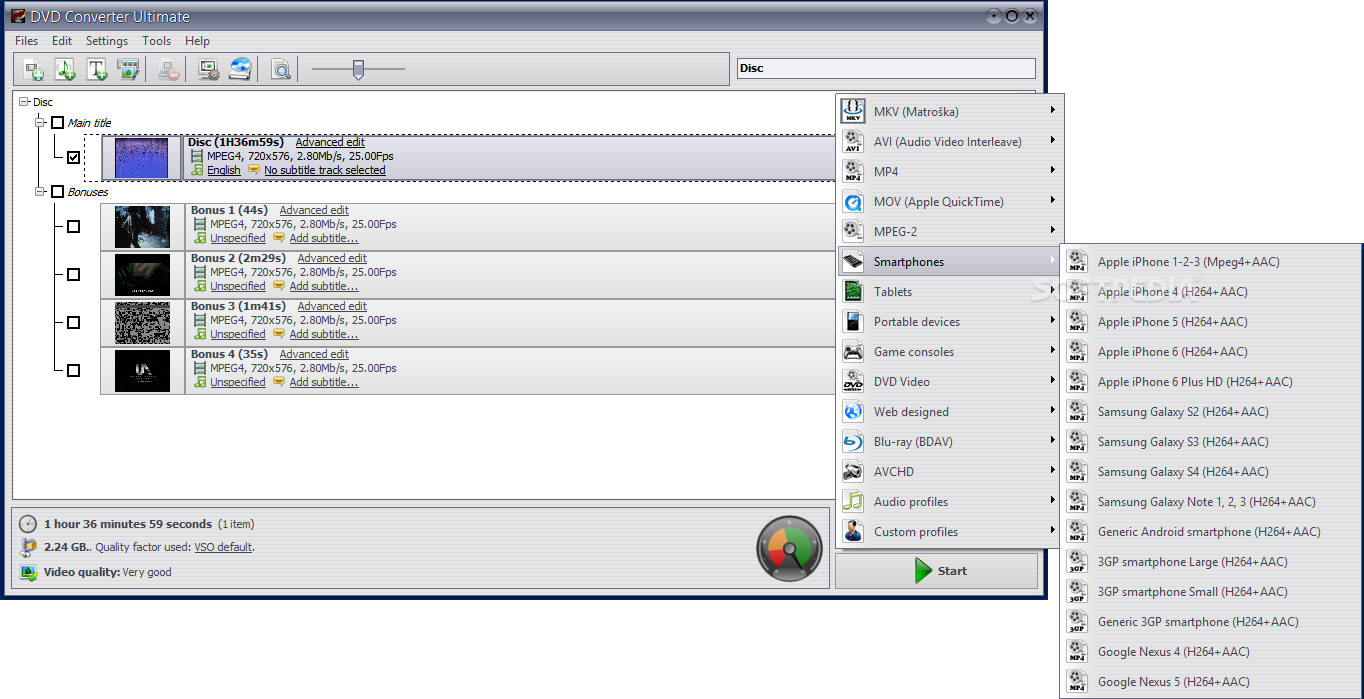Choose Generic Android smartphone profile

[x=1211, y=531]
